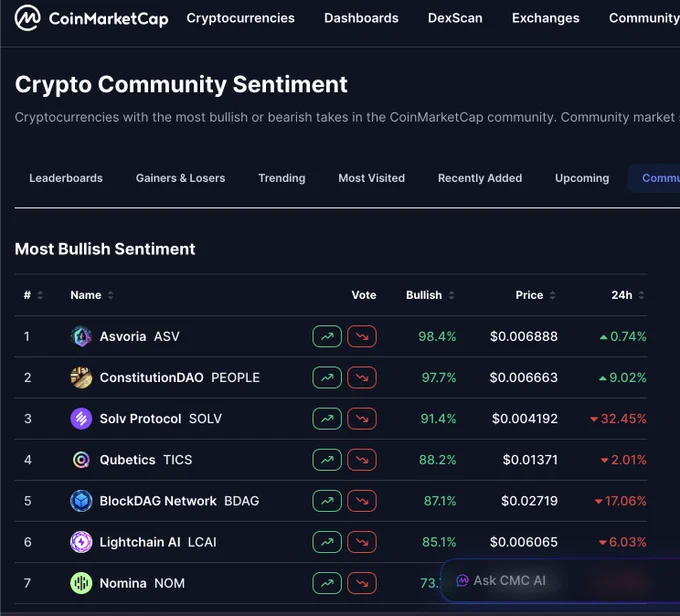Viewport: 680px width, 616px height.
Task: Vote bullish on ConstitutionDAO PEOPLE
Action: [327, 377]
